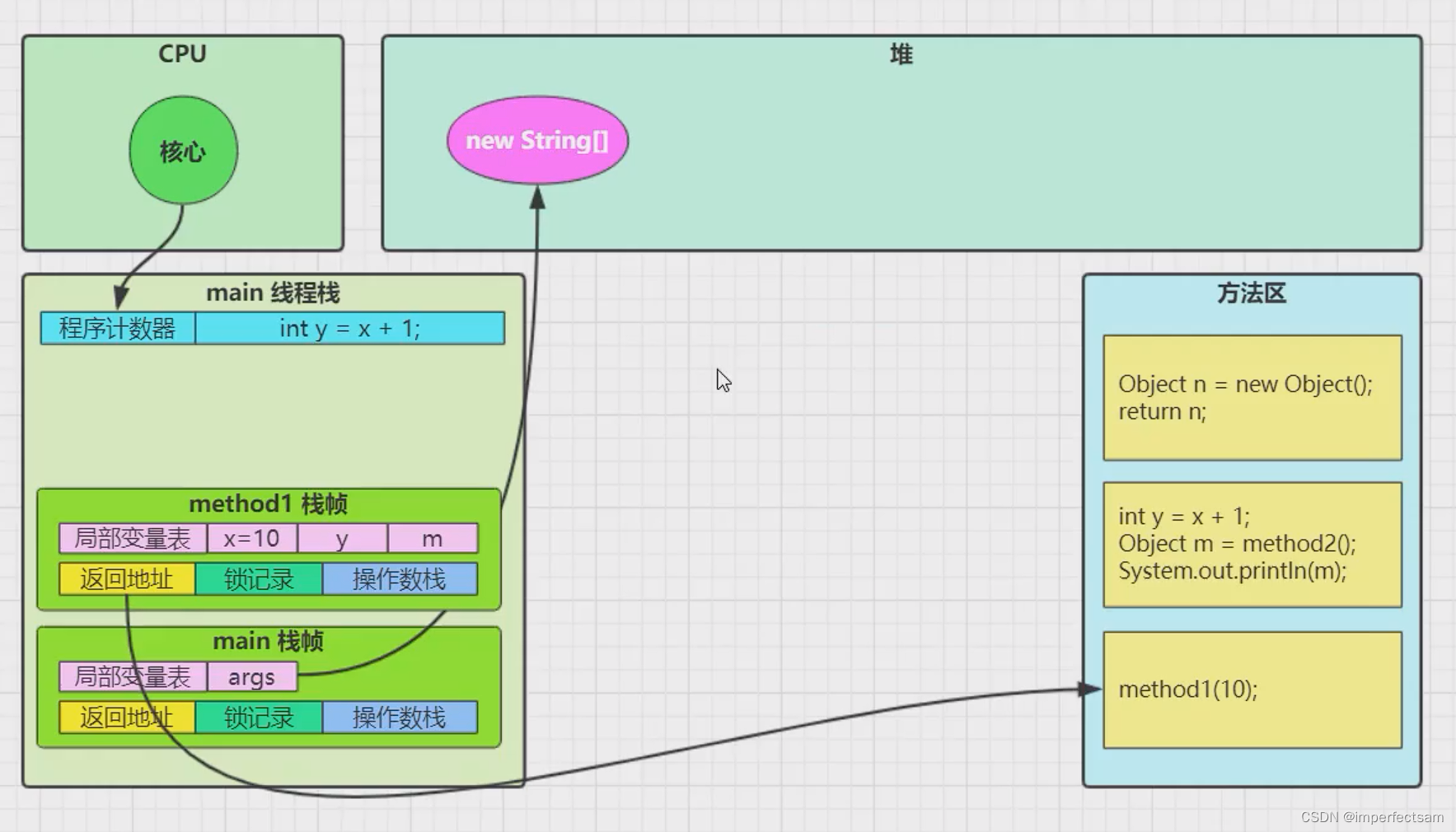Screen dimensions: 1456x832
Task: Click the method1 栈帧 title
Action: pos(269,503)
